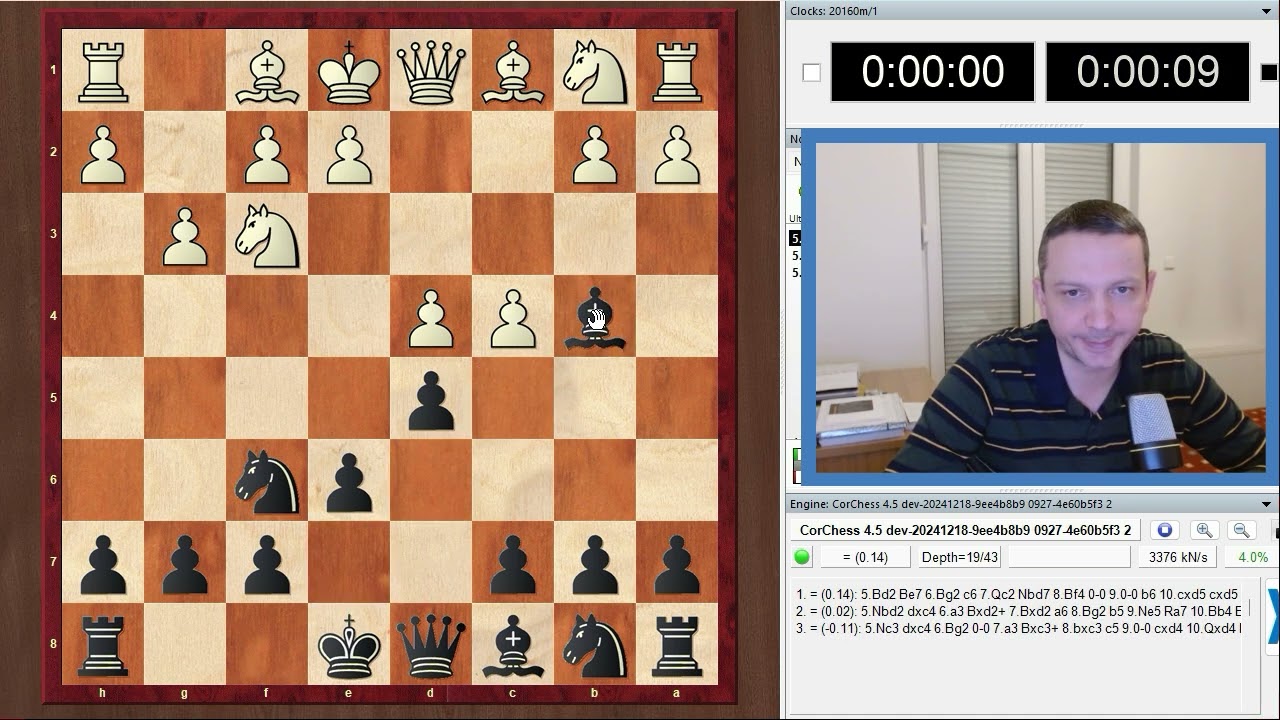
Task: Toggle the black side clock indicator
Action: pos(1269,72)
